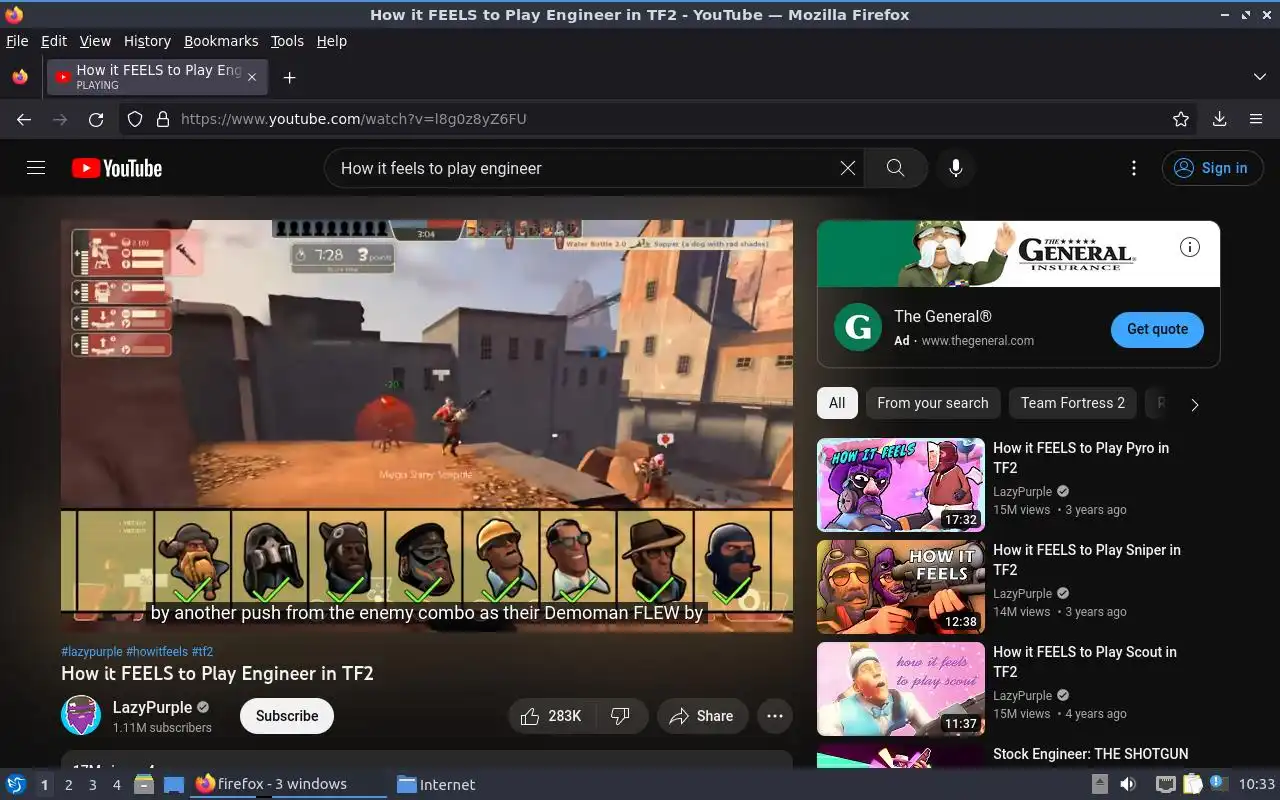Share the video
The width and height of the screenshot is (1280, 800).
tap(702, 716)
